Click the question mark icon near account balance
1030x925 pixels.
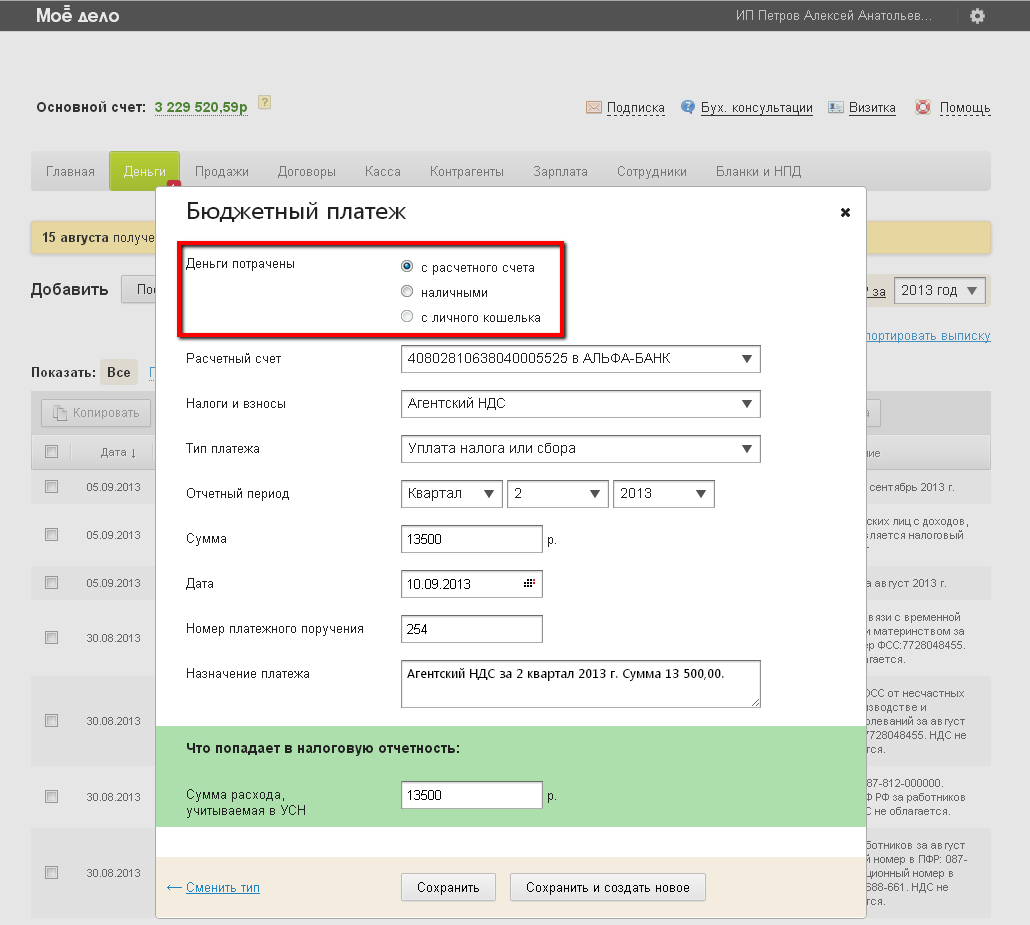click(x=264, y=103)
